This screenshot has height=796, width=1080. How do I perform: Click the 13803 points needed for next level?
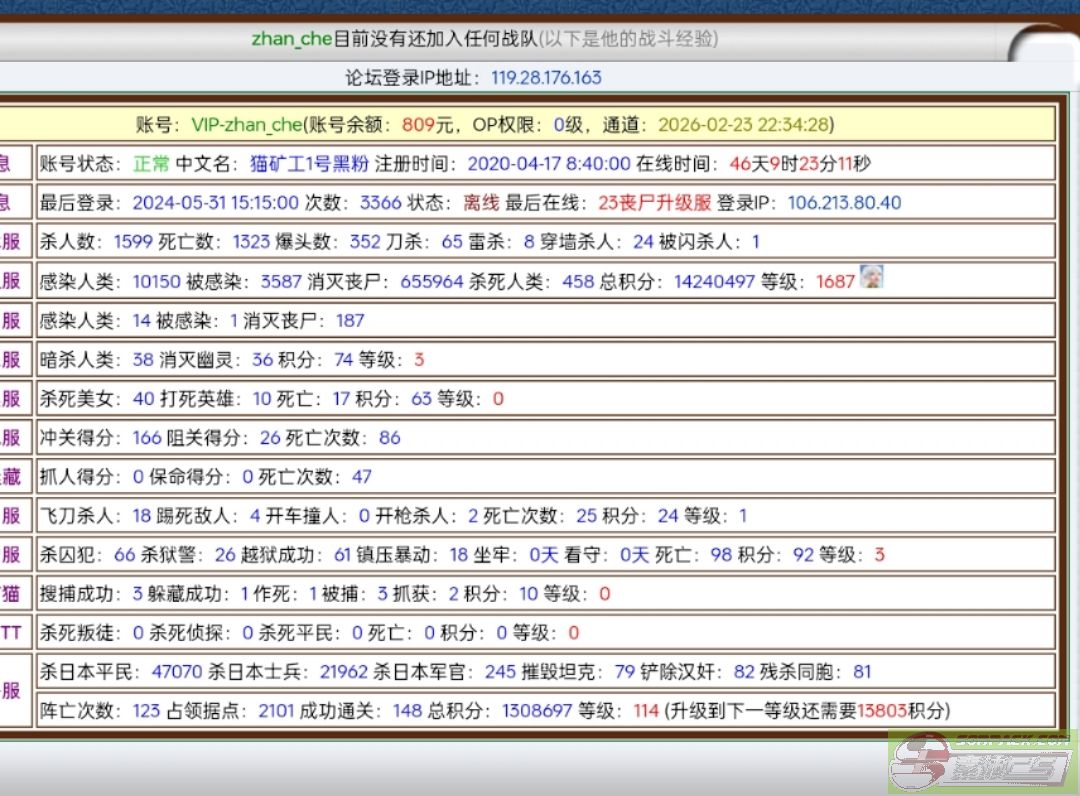[x=882, y=711]
